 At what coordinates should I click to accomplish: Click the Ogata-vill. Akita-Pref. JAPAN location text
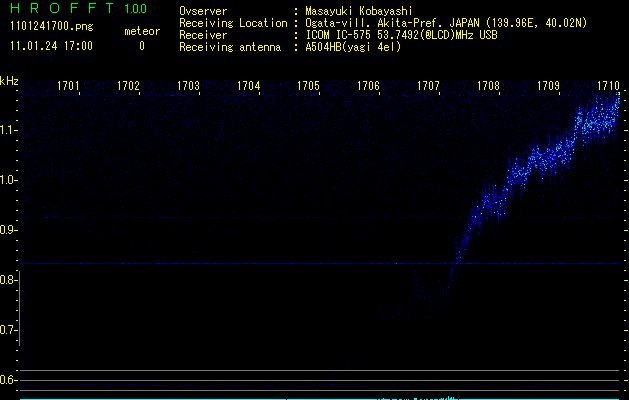pyautogui.click(x=446, y=23)
